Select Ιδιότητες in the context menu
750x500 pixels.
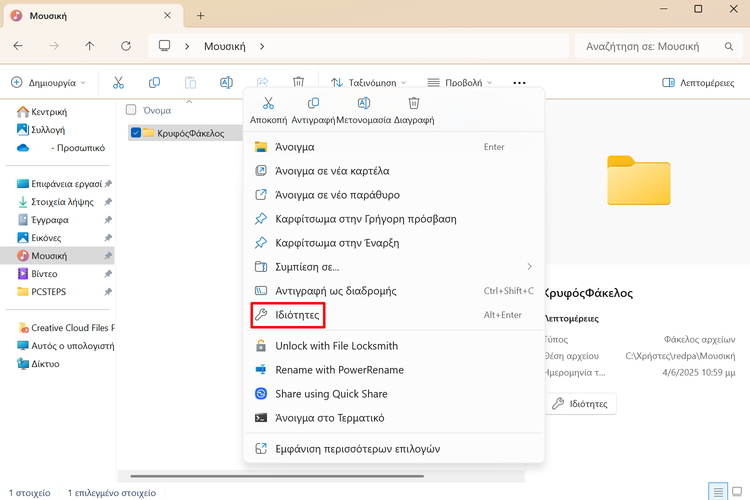tap(395, 315)
